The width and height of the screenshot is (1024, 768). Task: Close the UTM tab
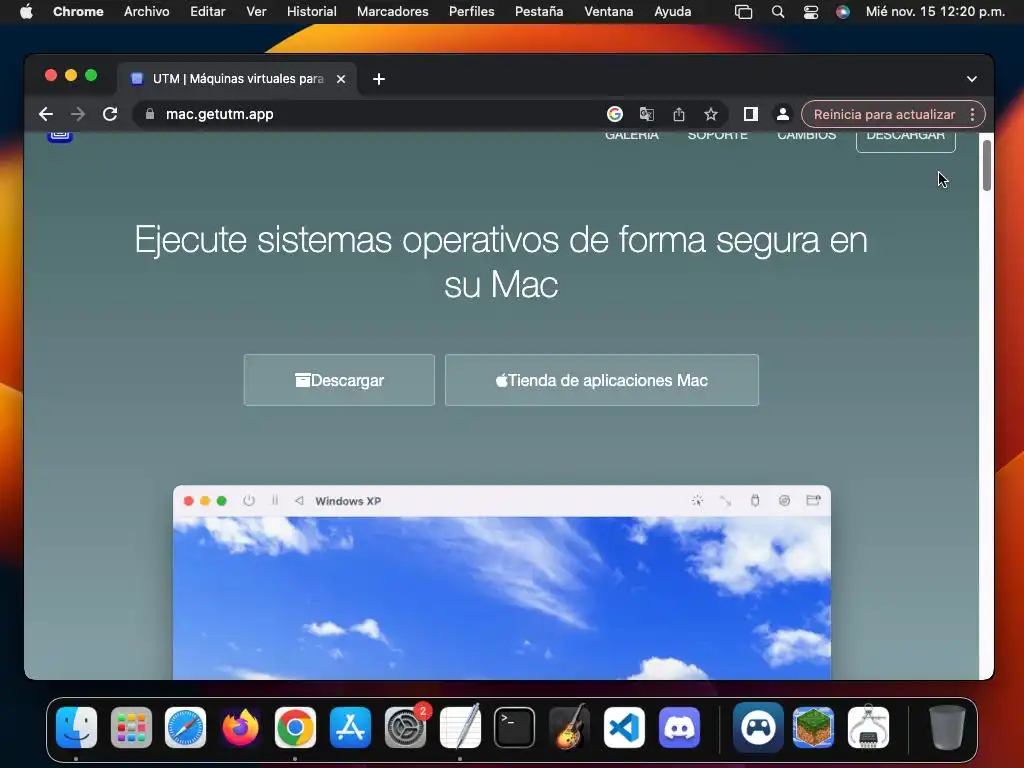click(341, 79)
